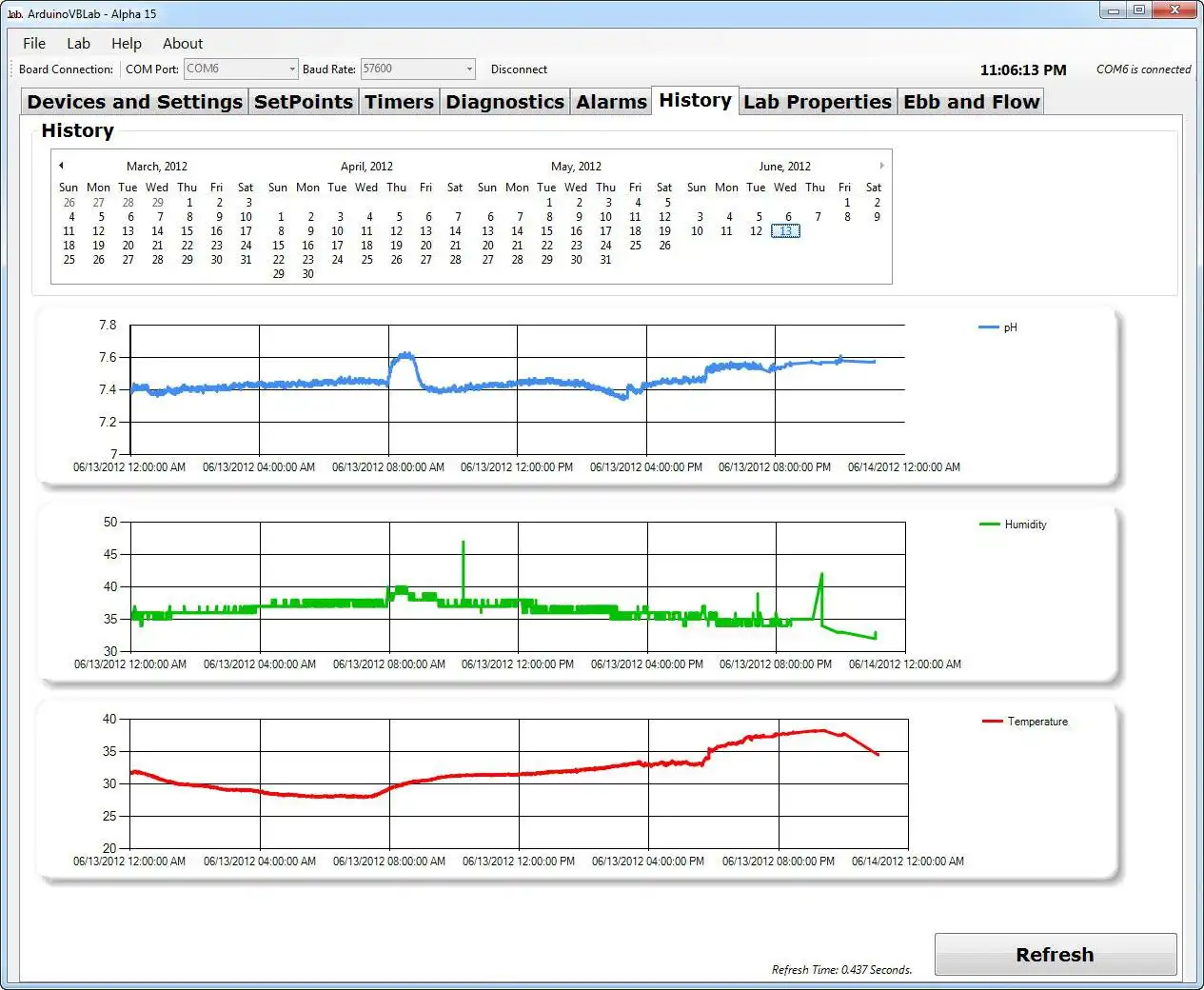Click the June, 2012 month header
Viewport: 1204px width, 990px height.
coord(785,167)
